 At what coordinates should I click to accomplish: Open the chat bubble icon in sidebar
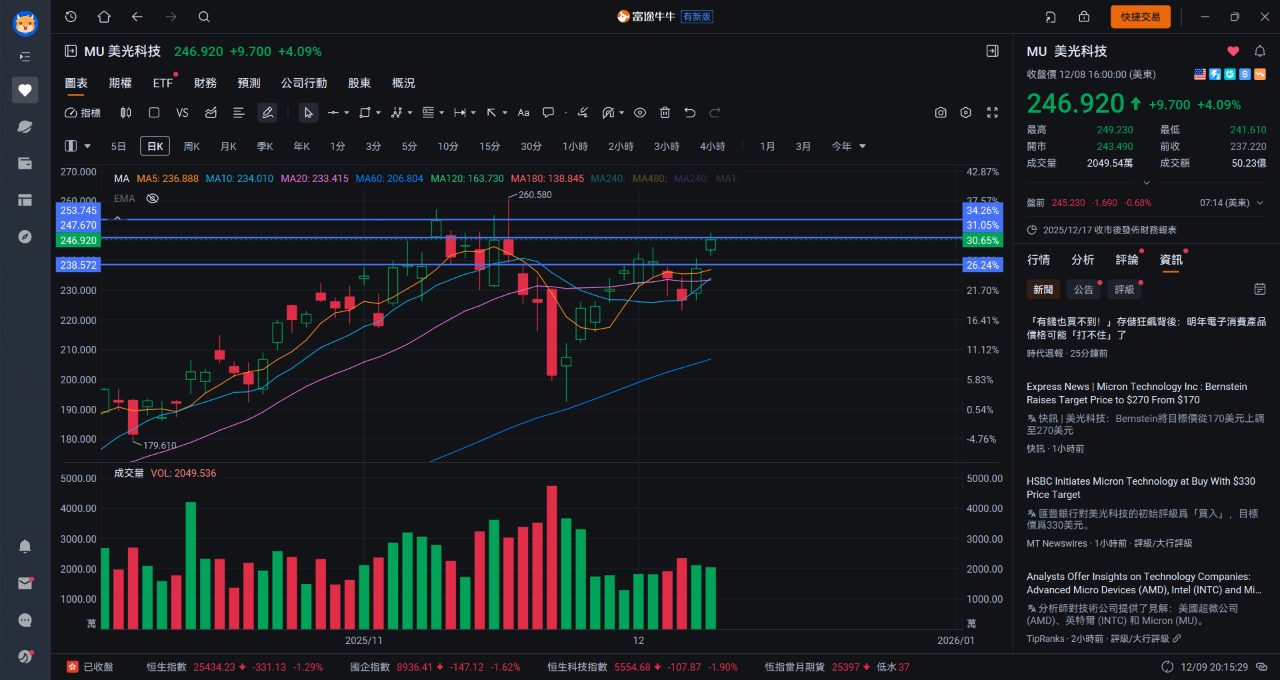[x=25, y=620]
